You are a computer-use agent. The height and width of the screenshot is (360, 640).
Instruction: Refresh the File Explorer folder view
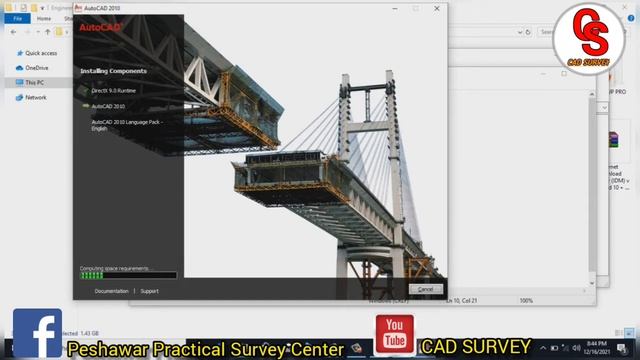(x=528, y=32)
